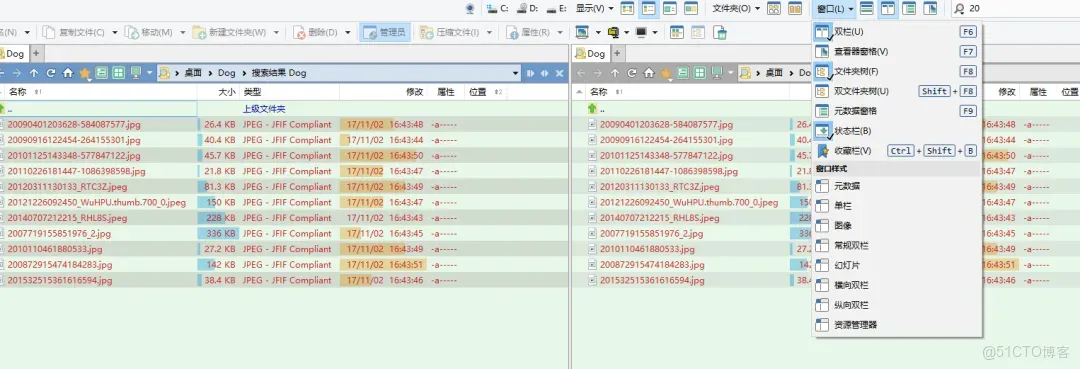This screenshot has height=369, width=1080.
Task: Choose the 横向双栏 horizontal dual style
Action: coord(896,285)
